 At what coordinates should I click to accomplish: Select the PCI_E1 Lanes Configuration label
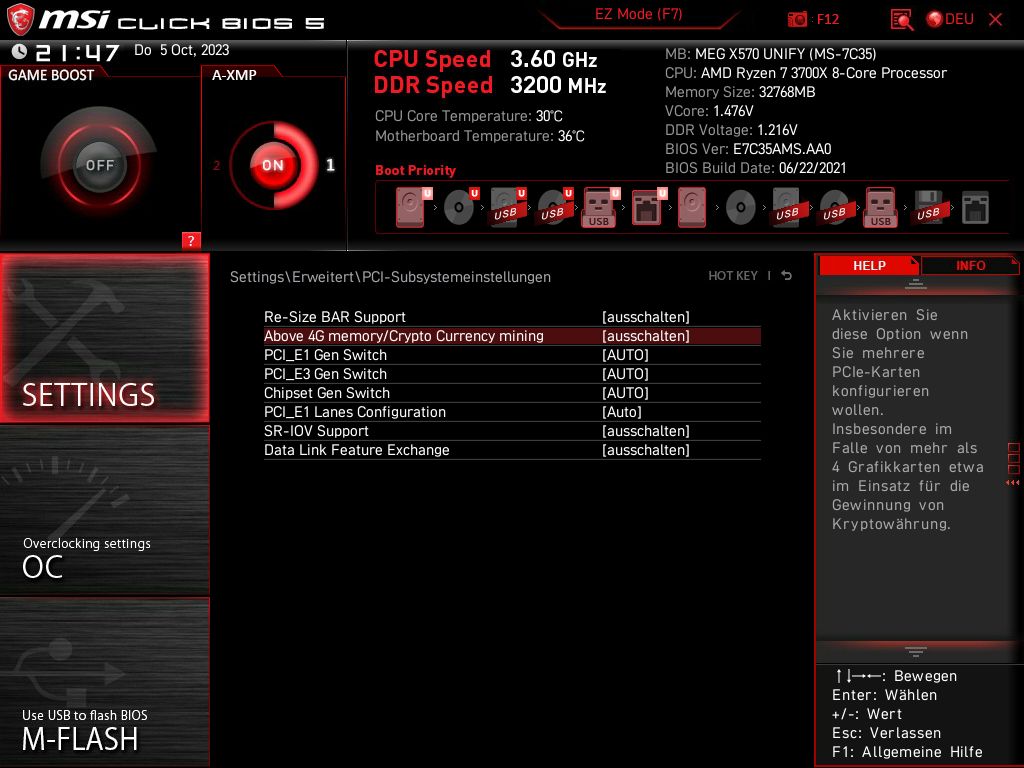coord(355,411)
